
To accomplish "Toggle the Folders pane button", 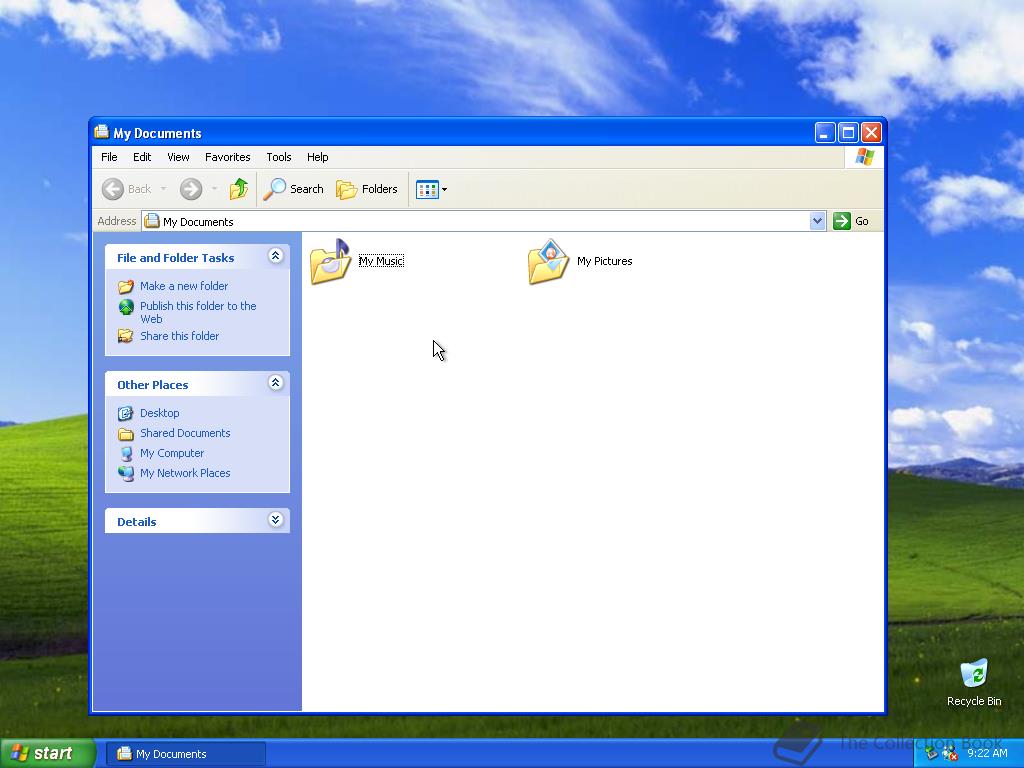I will coord(367,189).
